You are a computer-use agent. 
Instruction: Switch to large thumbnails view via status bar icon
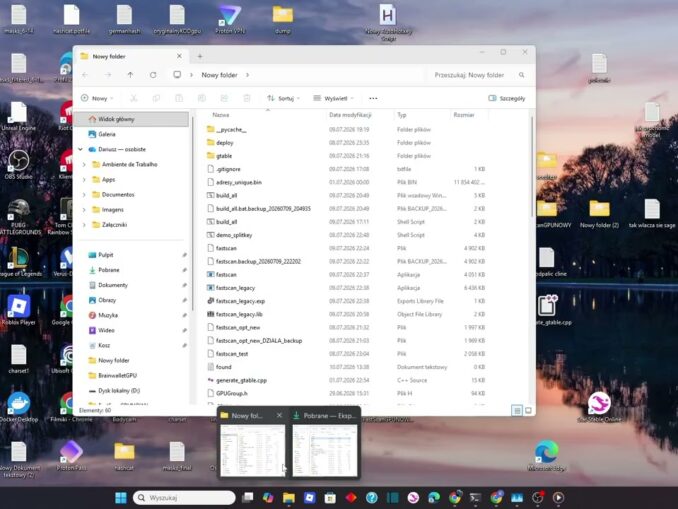[528, 410]
